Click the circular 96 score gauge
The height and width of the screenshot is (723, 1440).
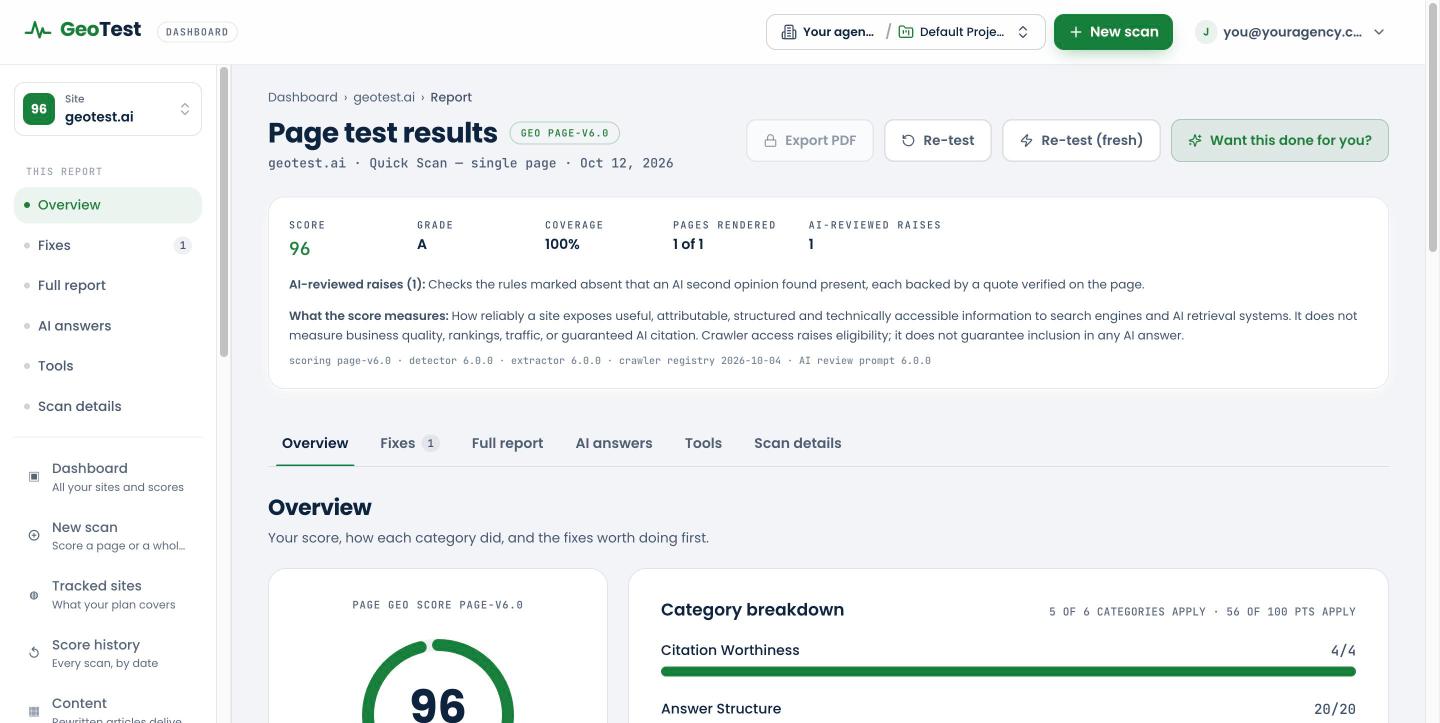click(438, 682)
